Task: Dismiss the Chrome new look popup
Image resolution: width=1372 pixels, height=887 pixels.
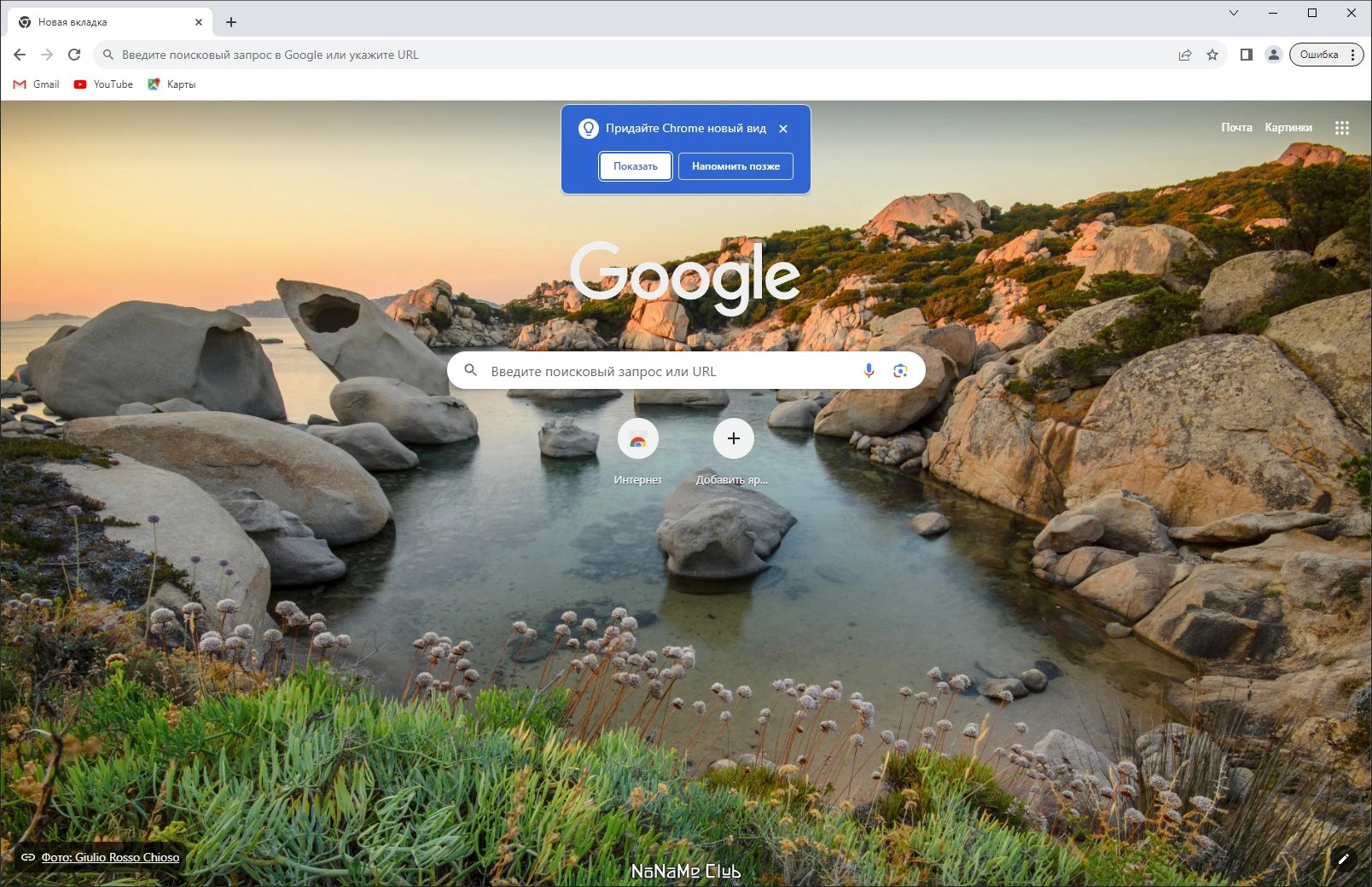Action: 783,129
